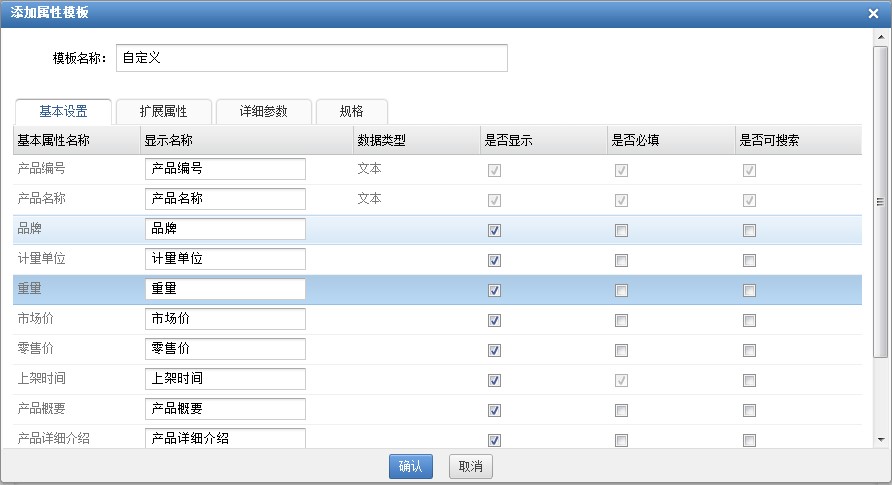This screenshot has height=485, width=892.
Task: Close the 添加属性模板 dialog
Action: [x=873, y=13]
